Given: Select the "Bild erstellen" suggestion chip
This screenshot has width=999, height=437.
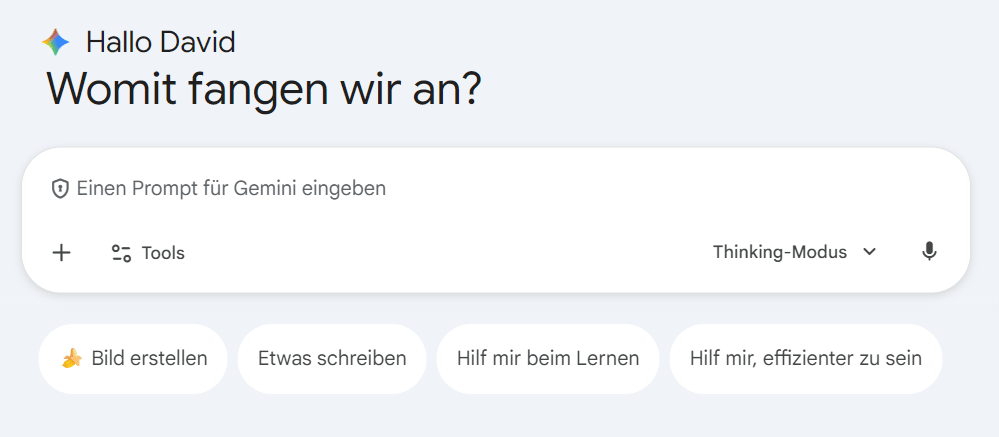Looking at the screenshot, I should click(133, 358).
